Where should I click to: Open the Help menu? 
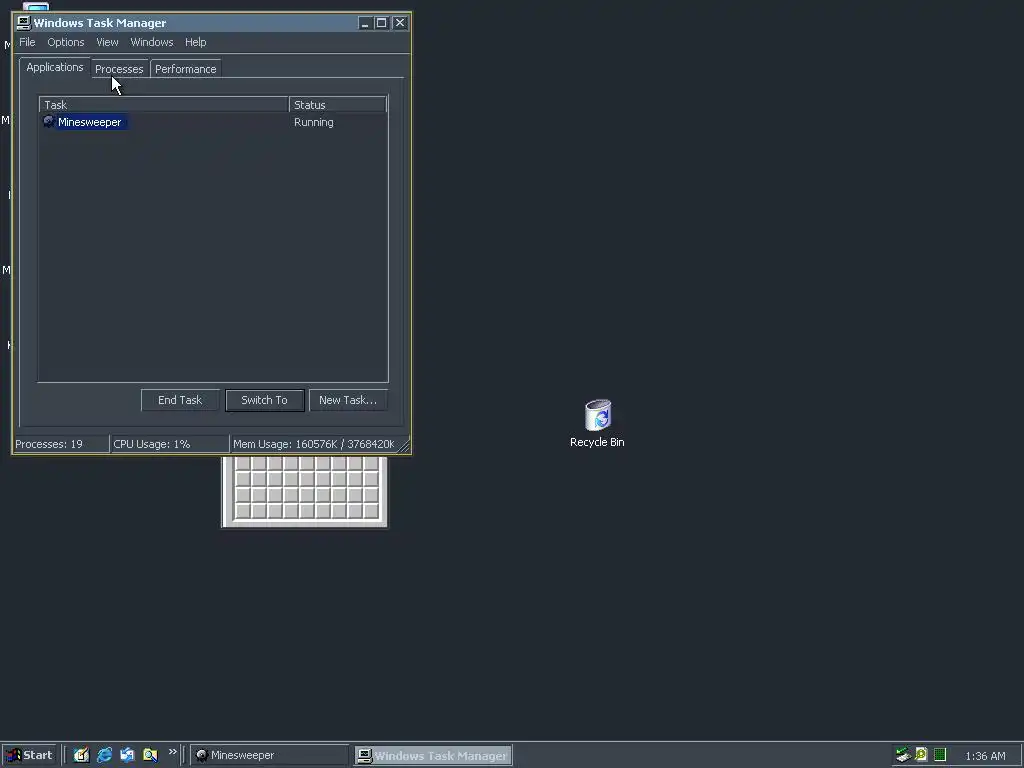pyautogui.click(x=195, y=42)
